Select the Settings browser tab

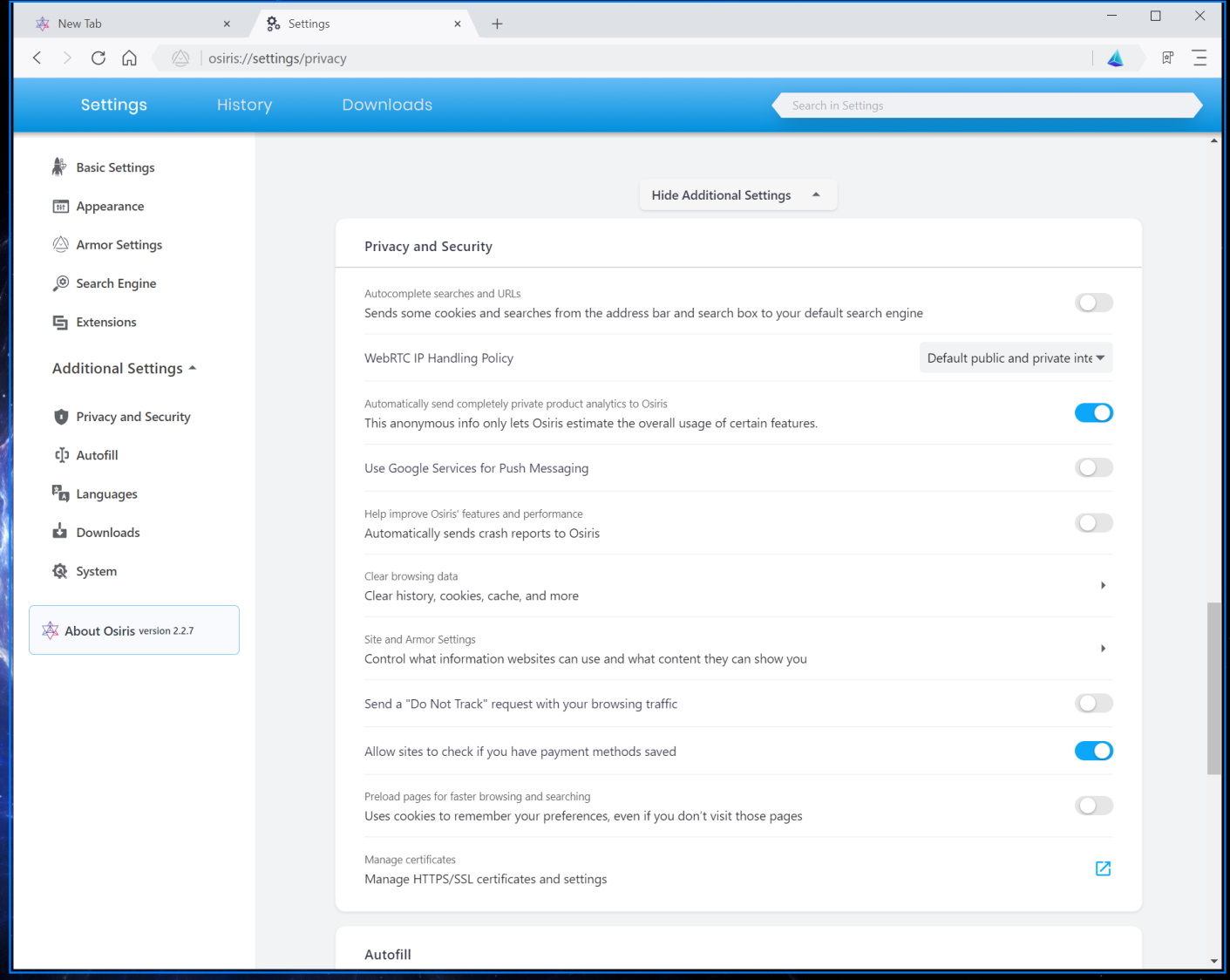pos(364,24)
